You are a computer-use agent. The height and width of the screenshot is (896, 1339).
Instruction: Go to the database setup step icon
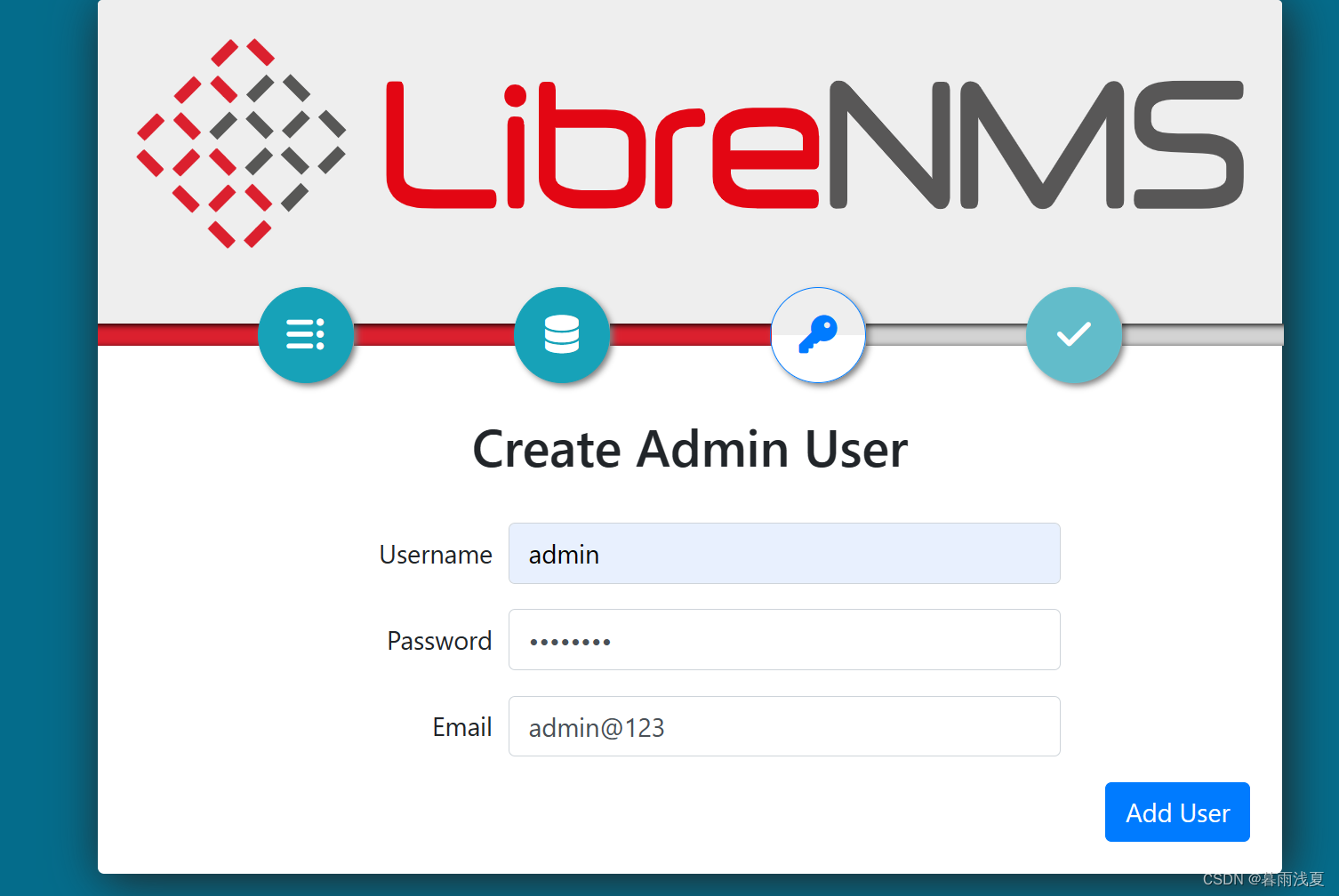[x=562, y=335]
